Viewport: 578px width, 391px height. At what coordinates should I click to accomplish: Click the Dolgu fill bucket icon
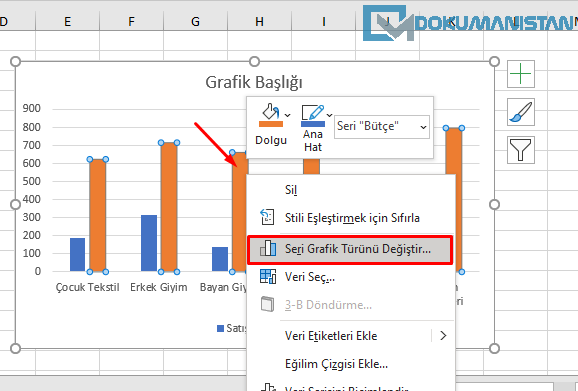271,111
